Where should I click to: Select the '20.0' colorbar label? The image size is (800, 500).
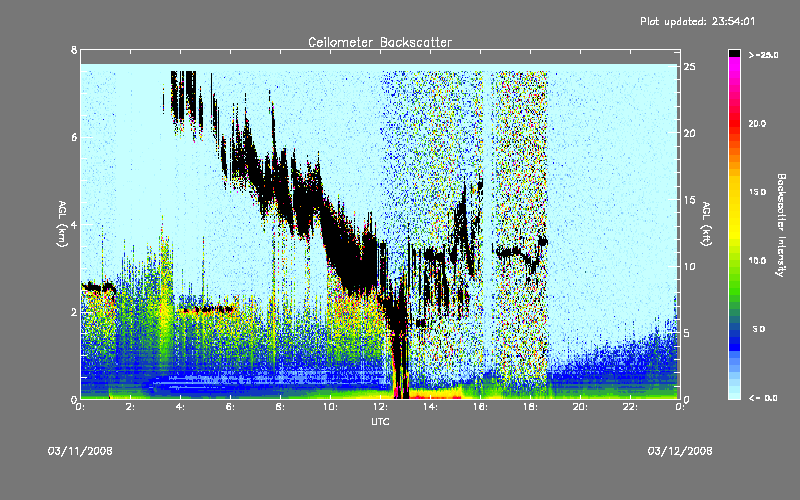pos(758,123)
